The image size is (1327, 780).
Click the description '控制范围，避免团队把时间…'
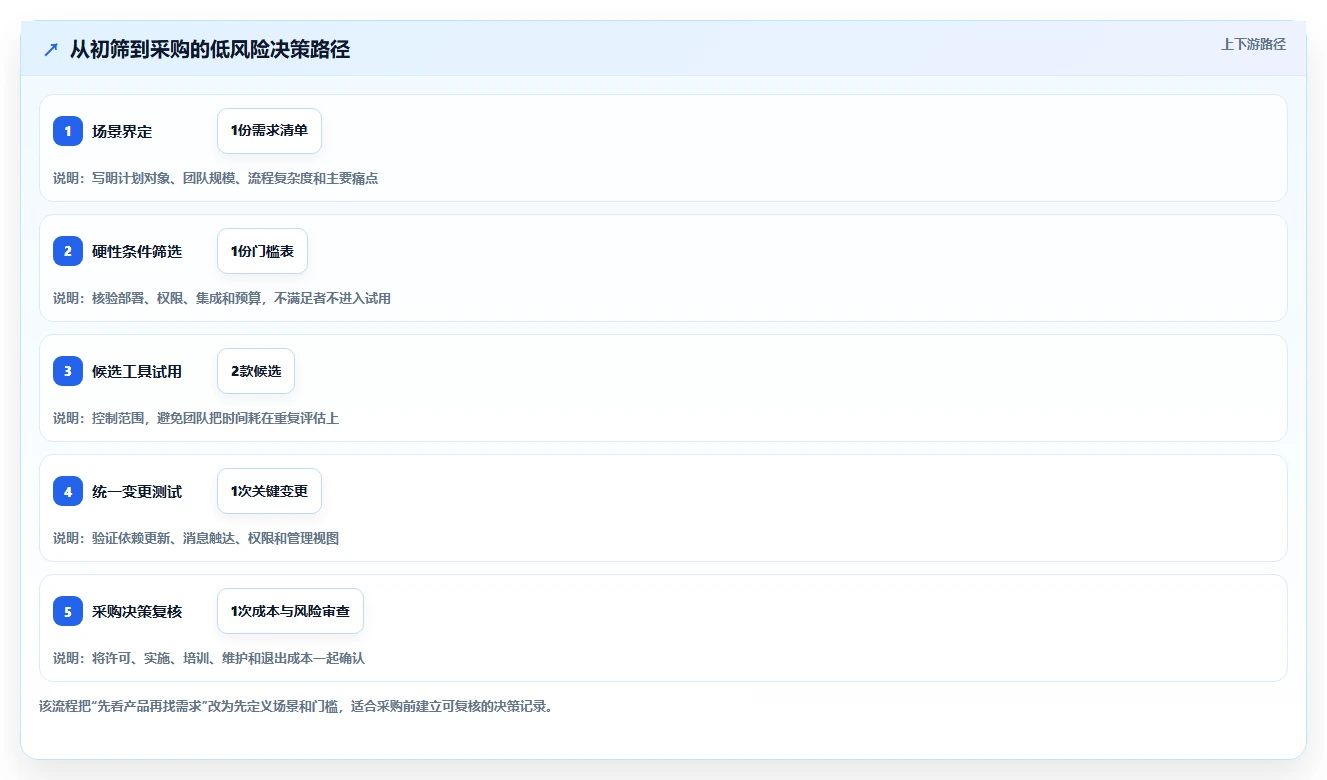[196, 418]
